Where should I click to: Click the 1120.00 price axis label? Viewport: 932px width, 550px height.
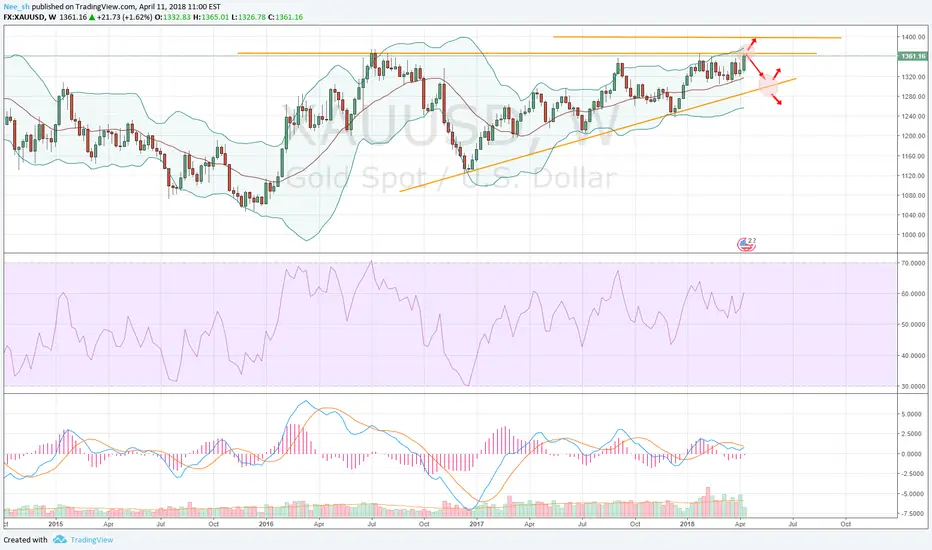(x=914, y=175)
